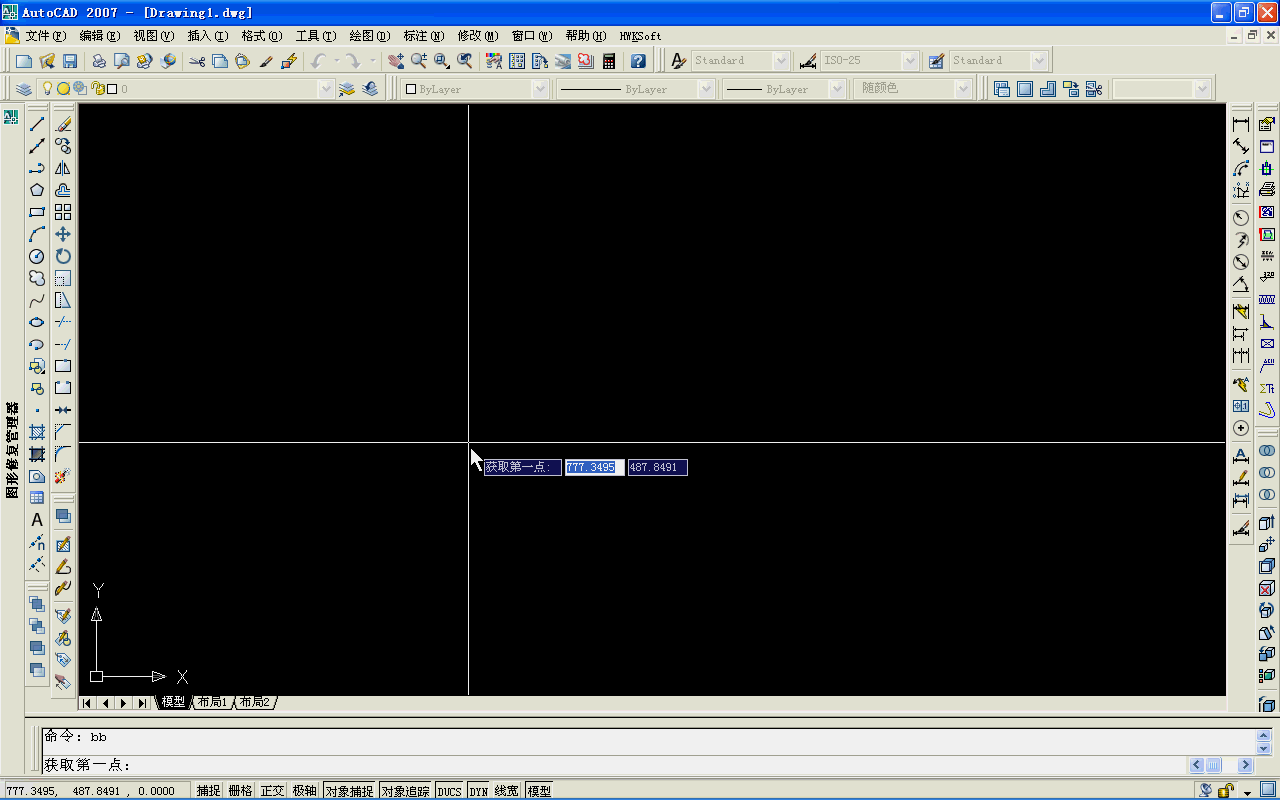The width and height of the screenshot is (1280, 800).
Task: Click the Help question mark icon
Action: click(x=638, y=61)
